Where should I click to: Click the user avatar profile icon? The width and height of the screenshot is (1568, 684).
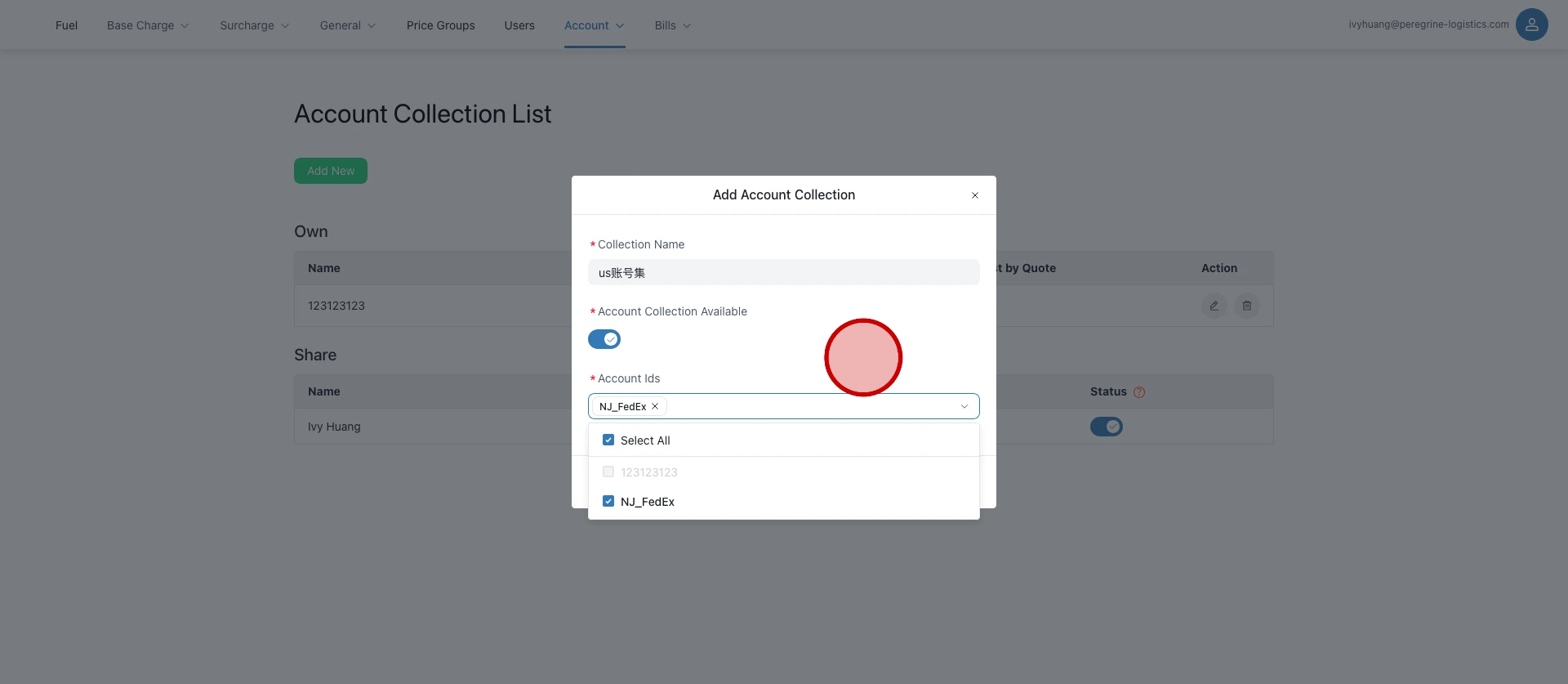coord(1531,25)
